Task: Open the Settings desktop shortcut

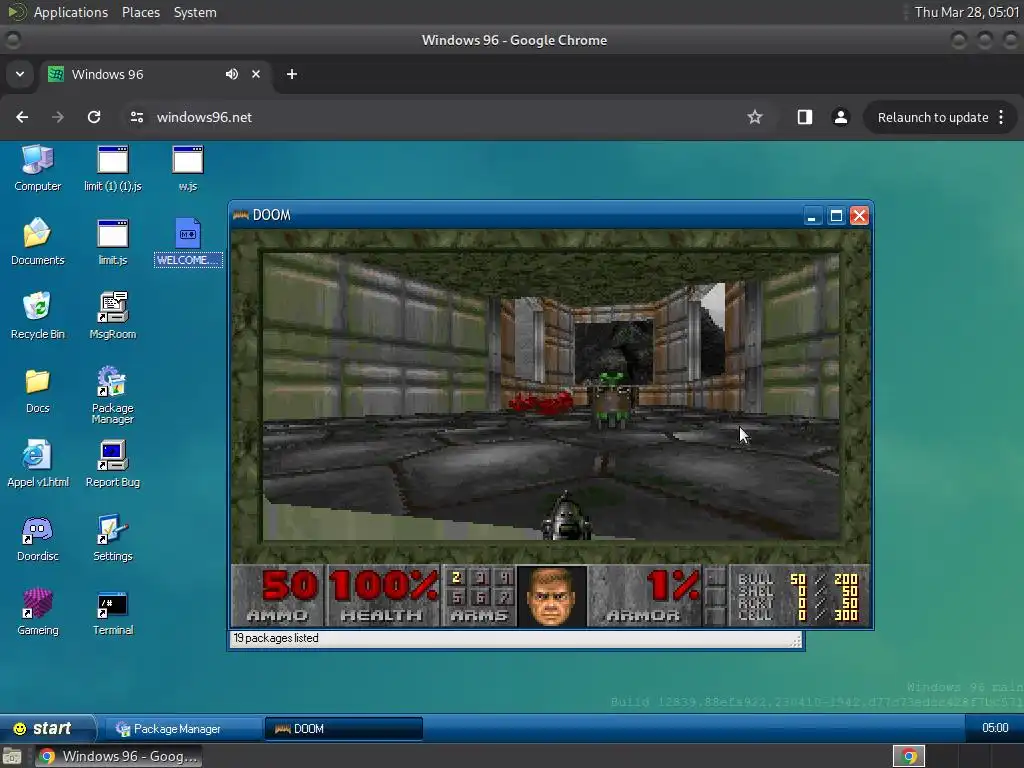Action: [x=112, y=538]
